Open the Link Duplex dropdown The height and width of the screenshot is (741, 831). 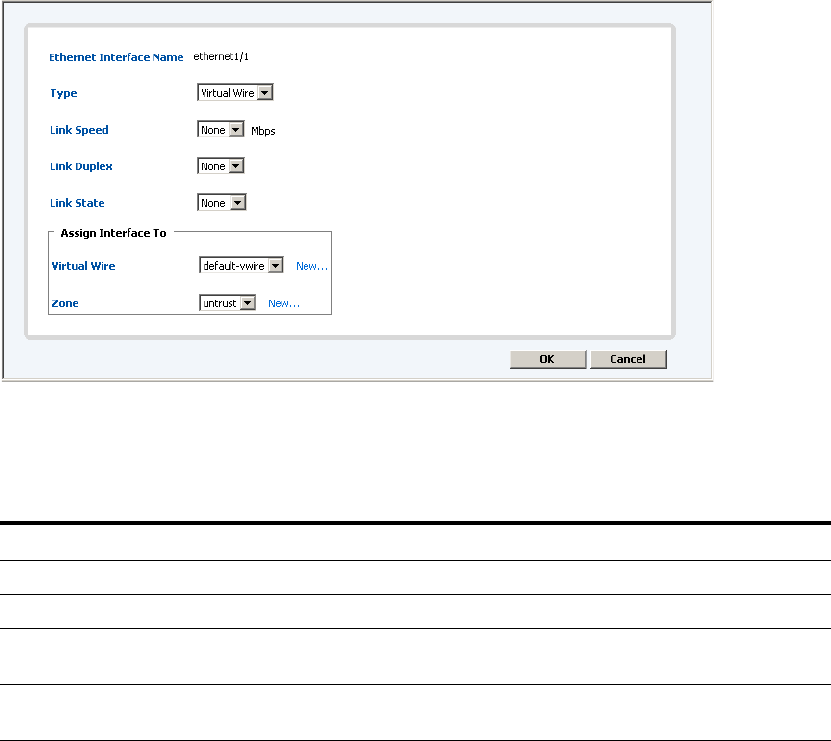[x=220, y=166]
